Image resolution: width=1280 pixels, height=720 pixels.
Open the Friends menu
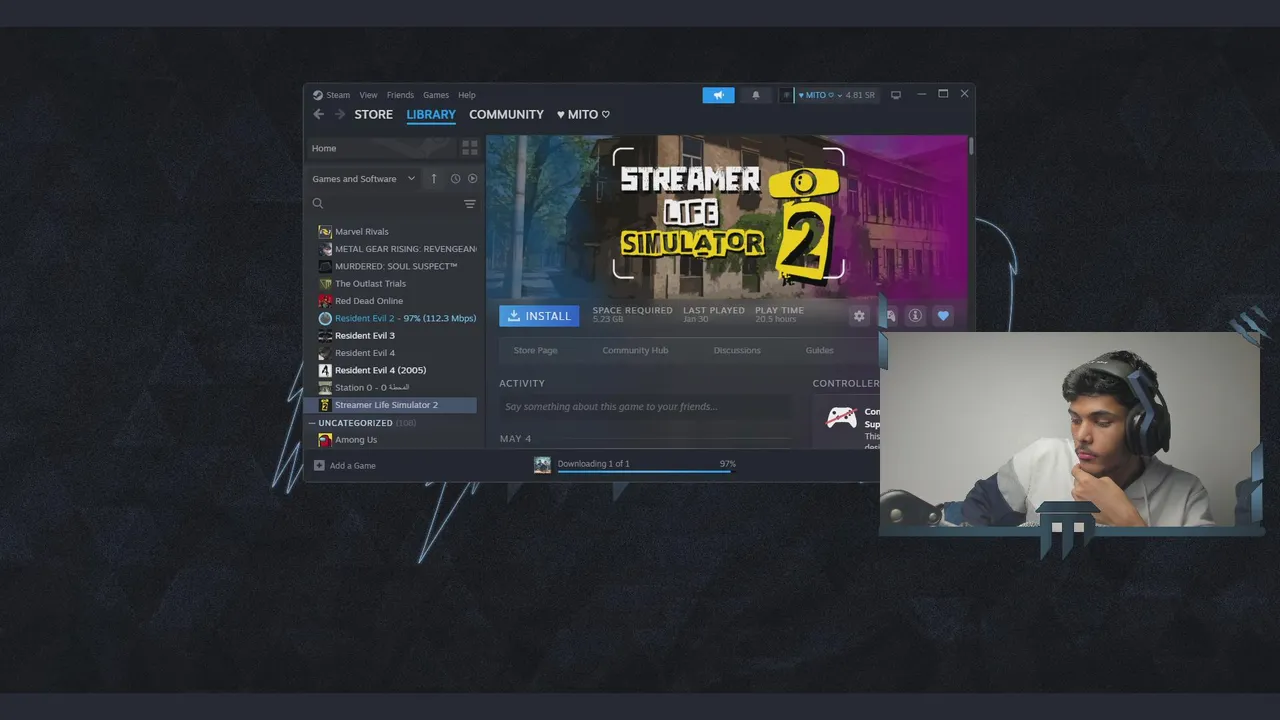click(x=400, y=95)
